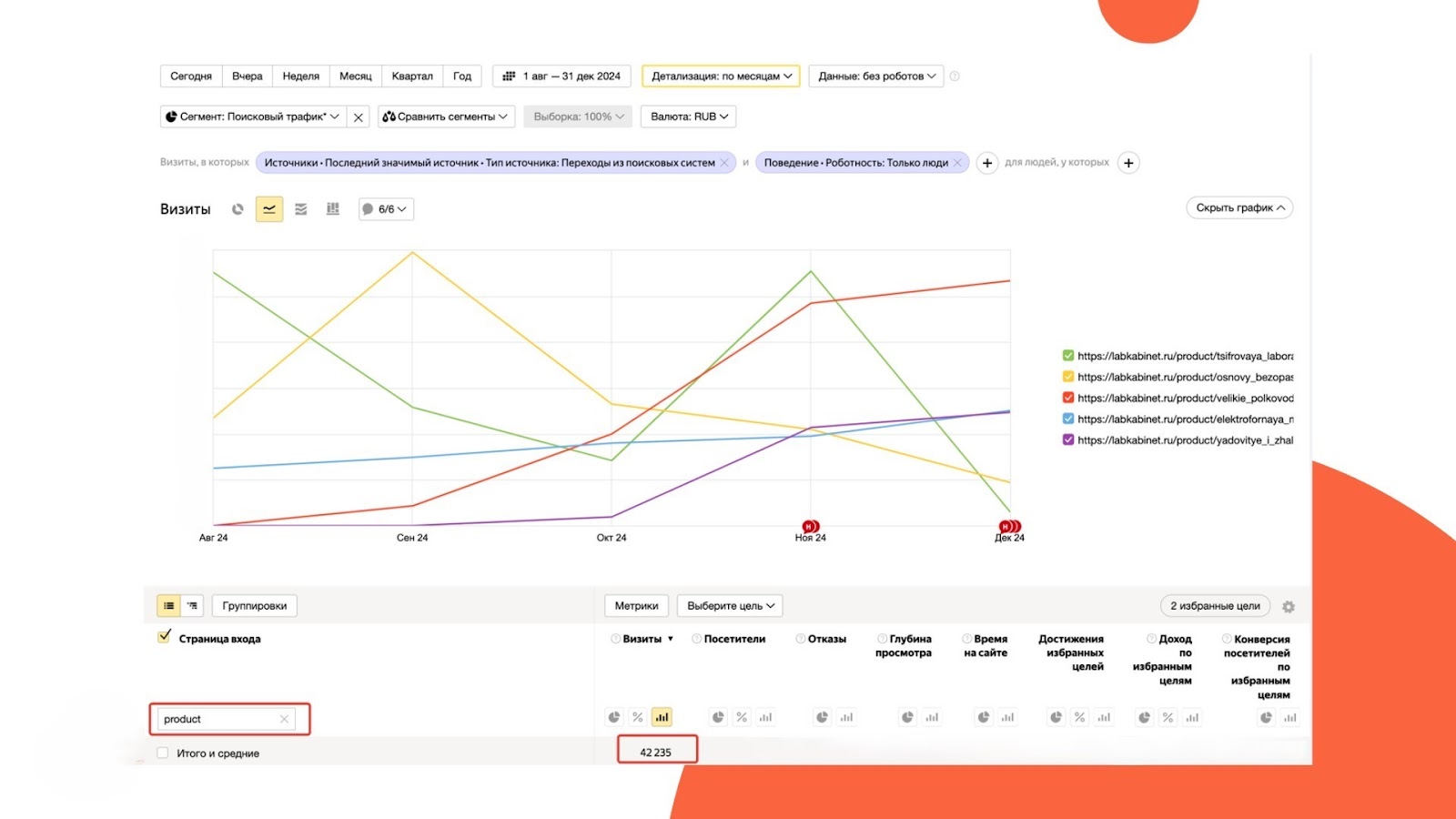Switch to the column chart view
Image resolution: width=1456 pixels, height=819 pixels.
pos(333,209)
